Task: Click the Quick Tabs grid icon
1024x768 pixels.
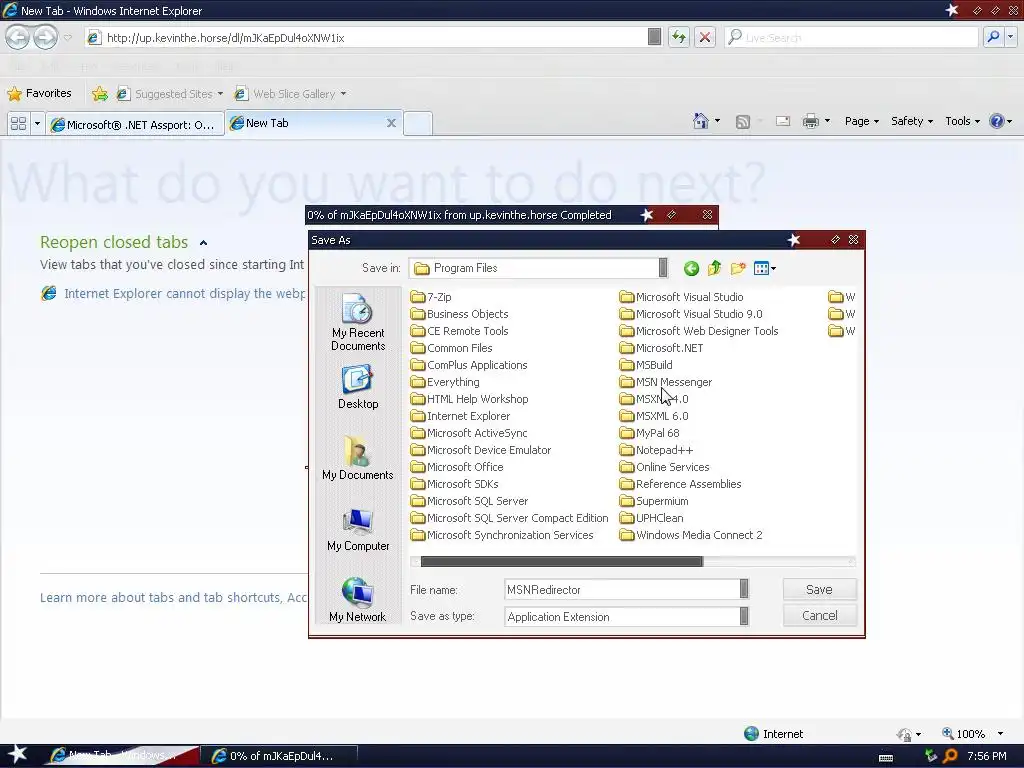Action: (18, 123)
